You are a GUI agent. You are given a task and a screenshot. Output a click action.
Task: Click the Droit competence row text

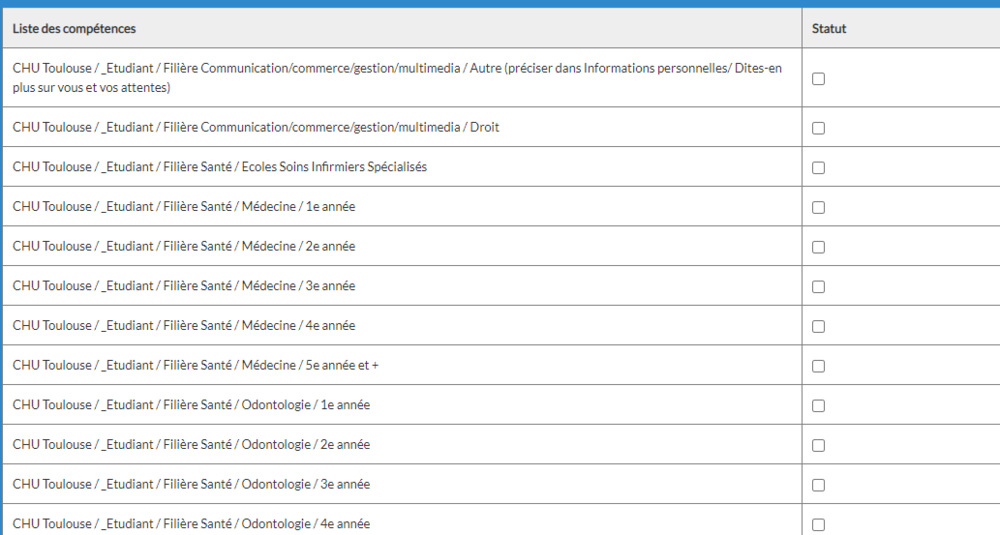pyautogui.click(x=256, y=128)
